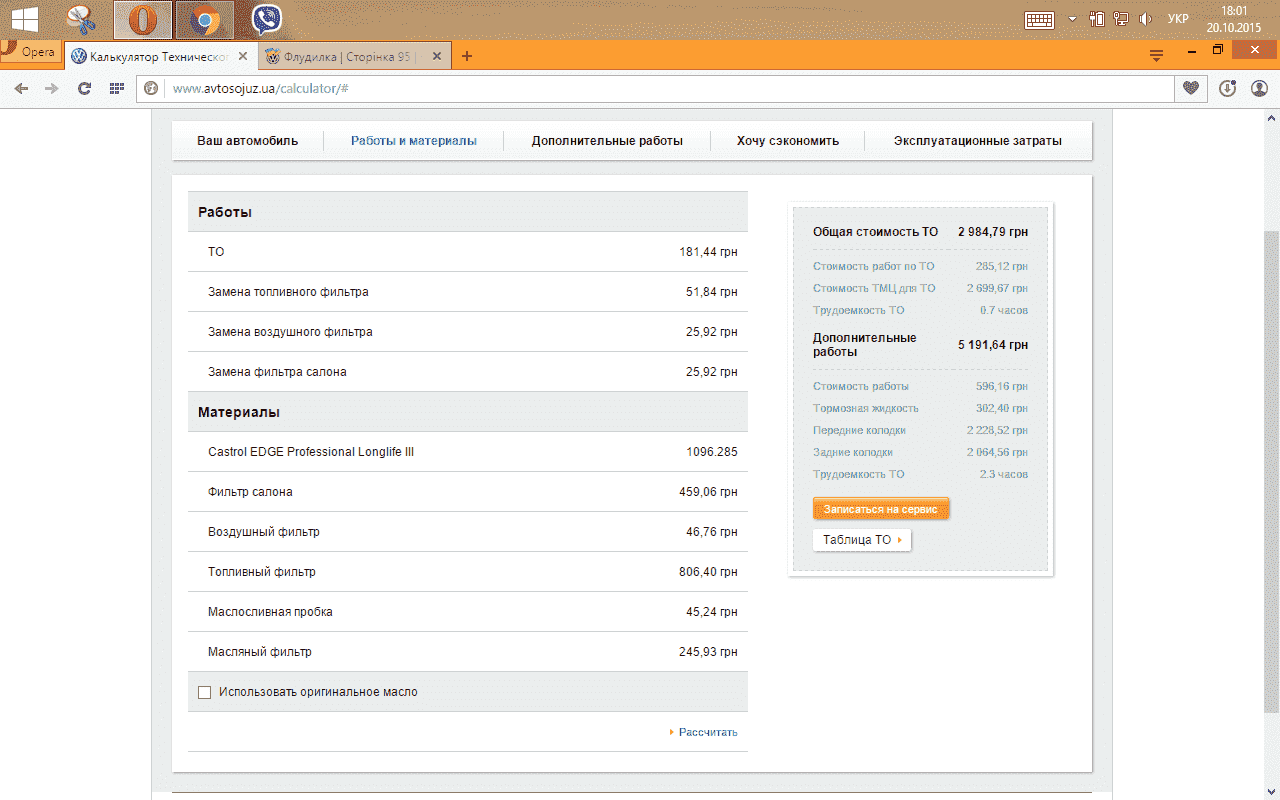Select the Фильтр салона material row
Screen dimensions: 1280x800
click(x=468, y=492)
